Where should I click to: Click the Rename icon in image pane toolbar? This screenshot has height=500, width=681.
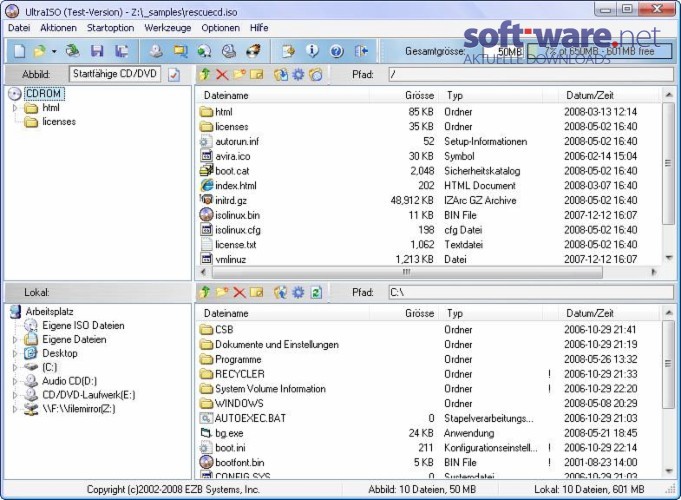tap(257, 74)
